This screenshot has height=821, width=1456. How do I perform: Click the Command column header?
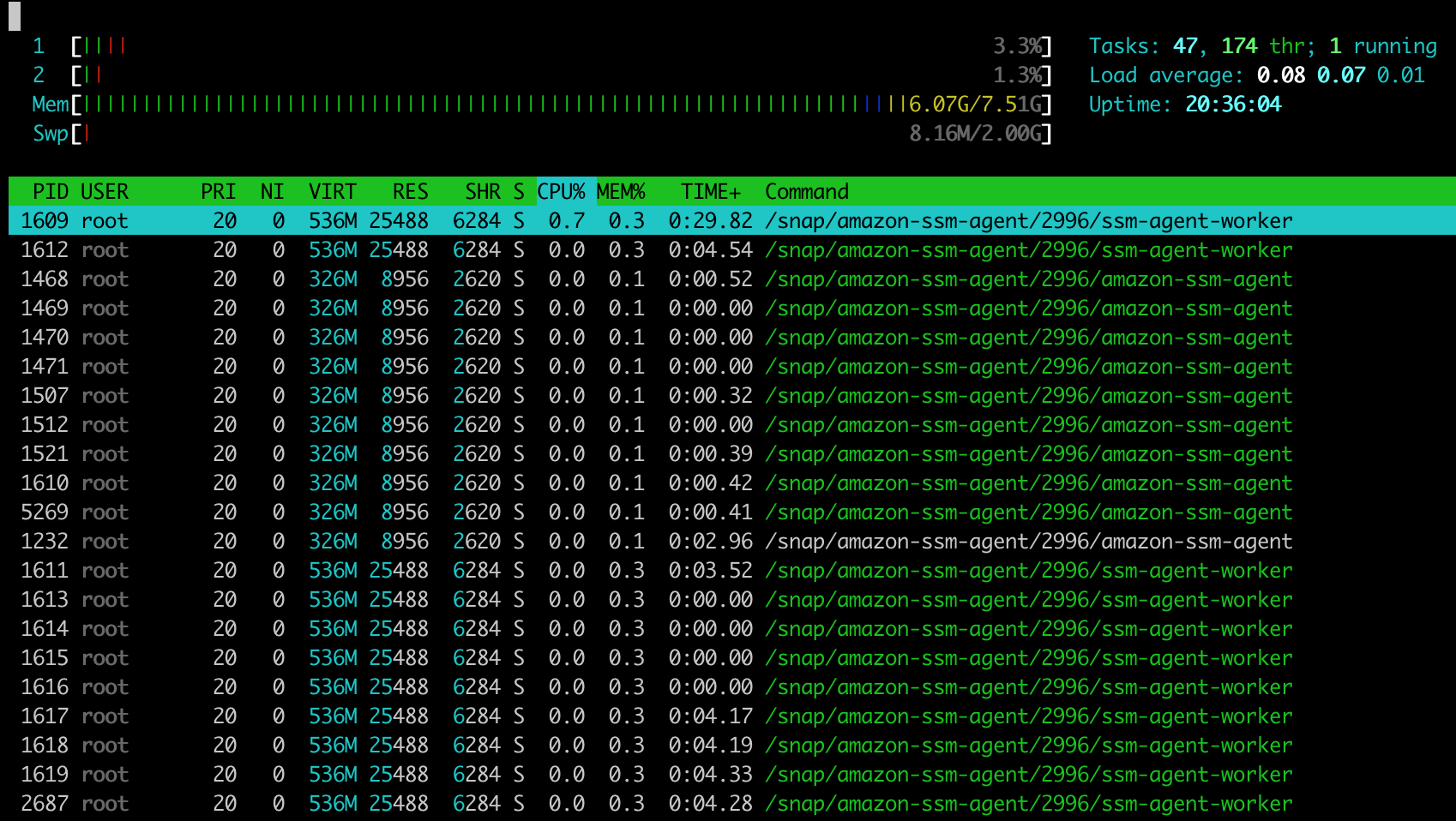[807, 191]
